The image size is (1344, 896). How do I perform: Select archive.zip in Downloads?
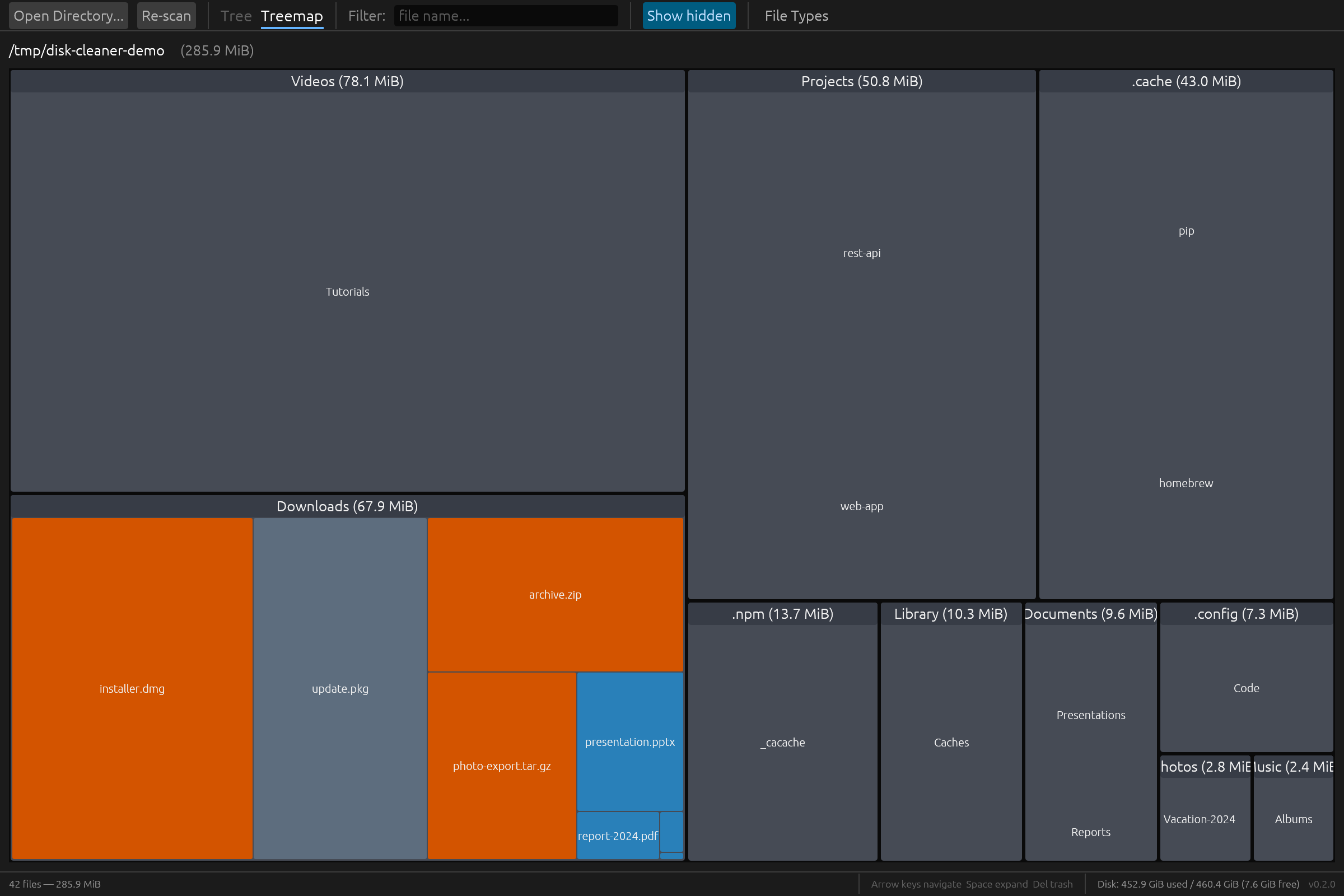tap(554, 594)
